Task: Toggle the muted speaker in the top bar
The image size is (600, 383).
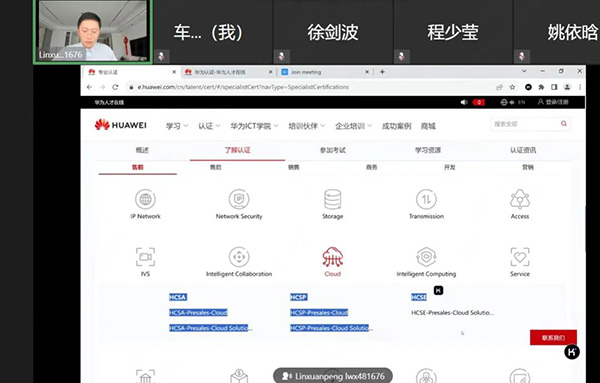Action: coord(464,102)
